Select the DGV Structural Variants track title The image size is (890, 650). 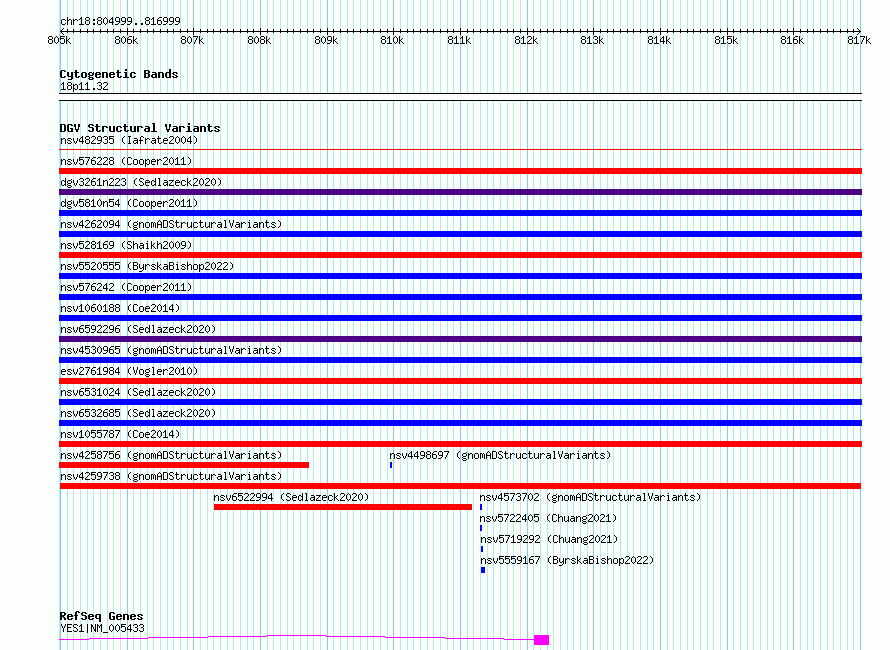(140, 128)
